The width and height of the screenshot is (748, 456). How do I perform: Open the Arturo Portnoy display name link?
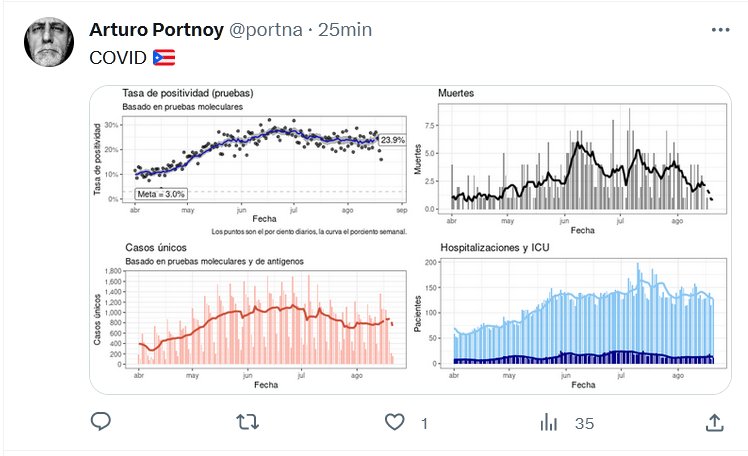[x=156, y=30]
